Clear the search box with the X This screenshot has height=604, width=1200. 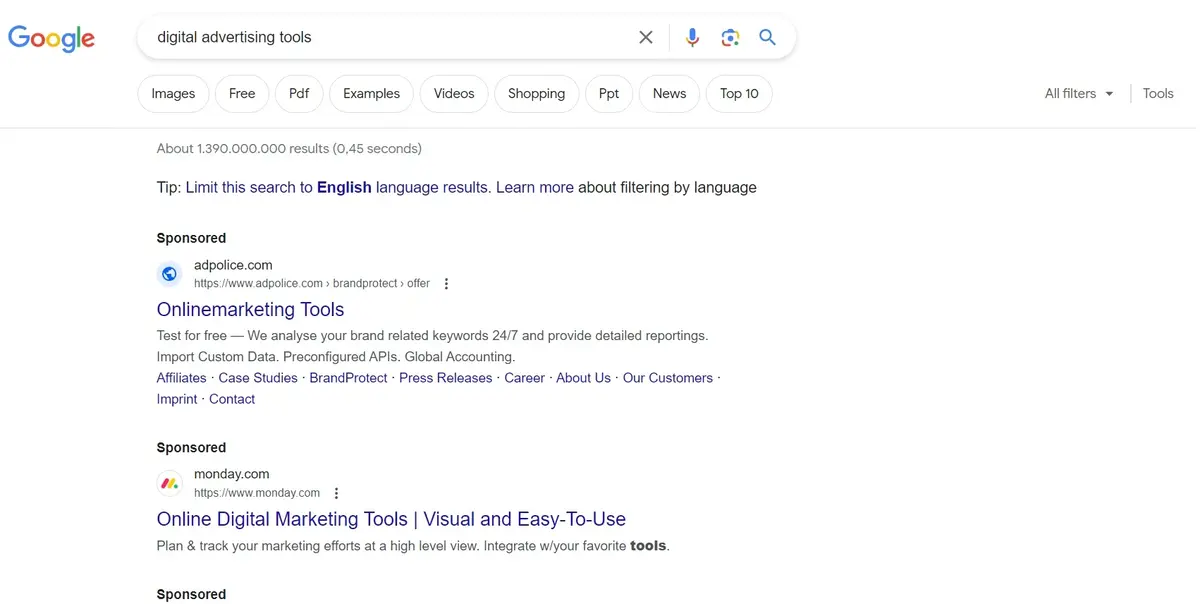point(645,37)
